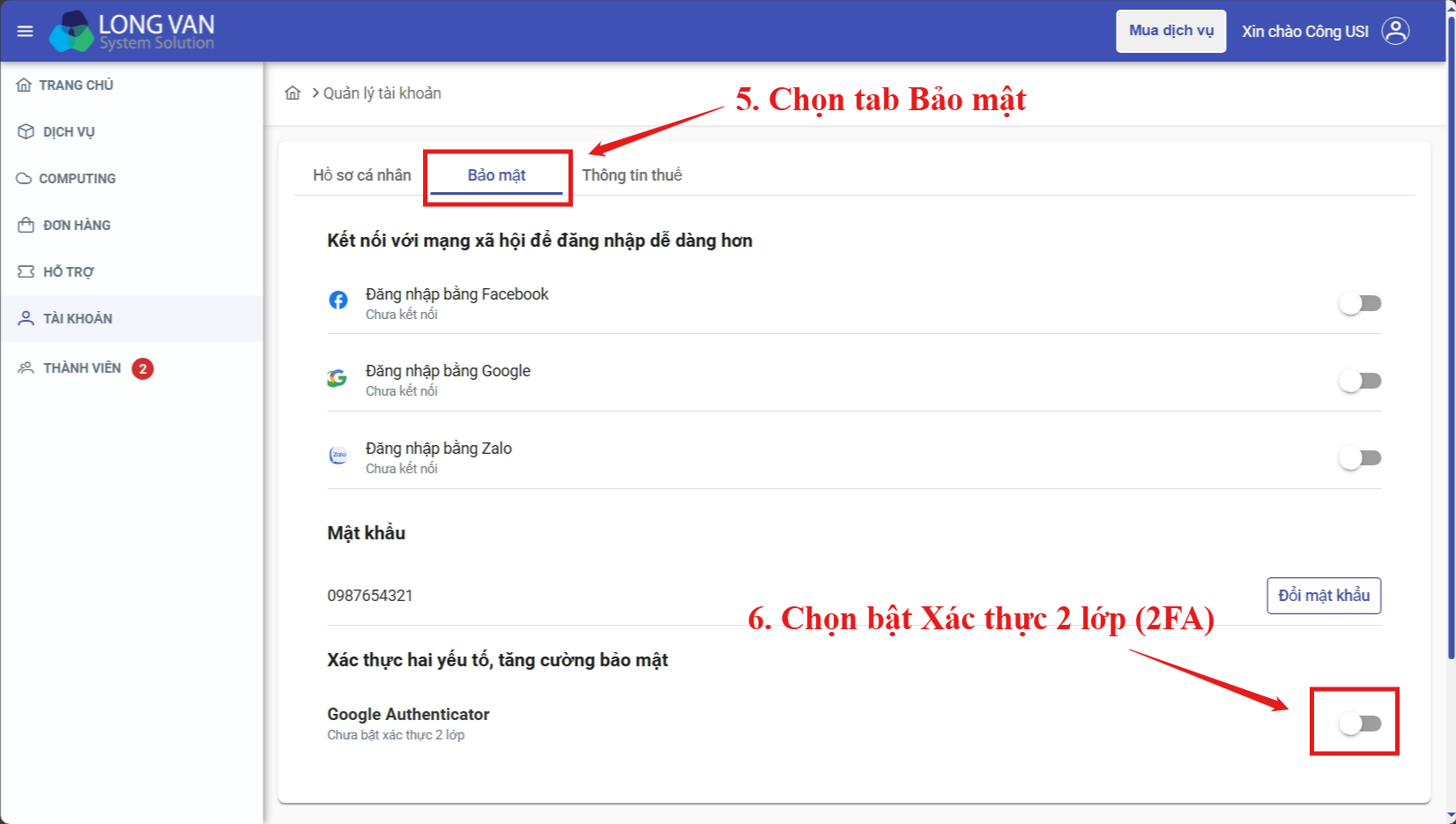Click Kết nối với mạng xã hội heading
The height and width of the screenshot is (824, 1456).
[540, 241]
